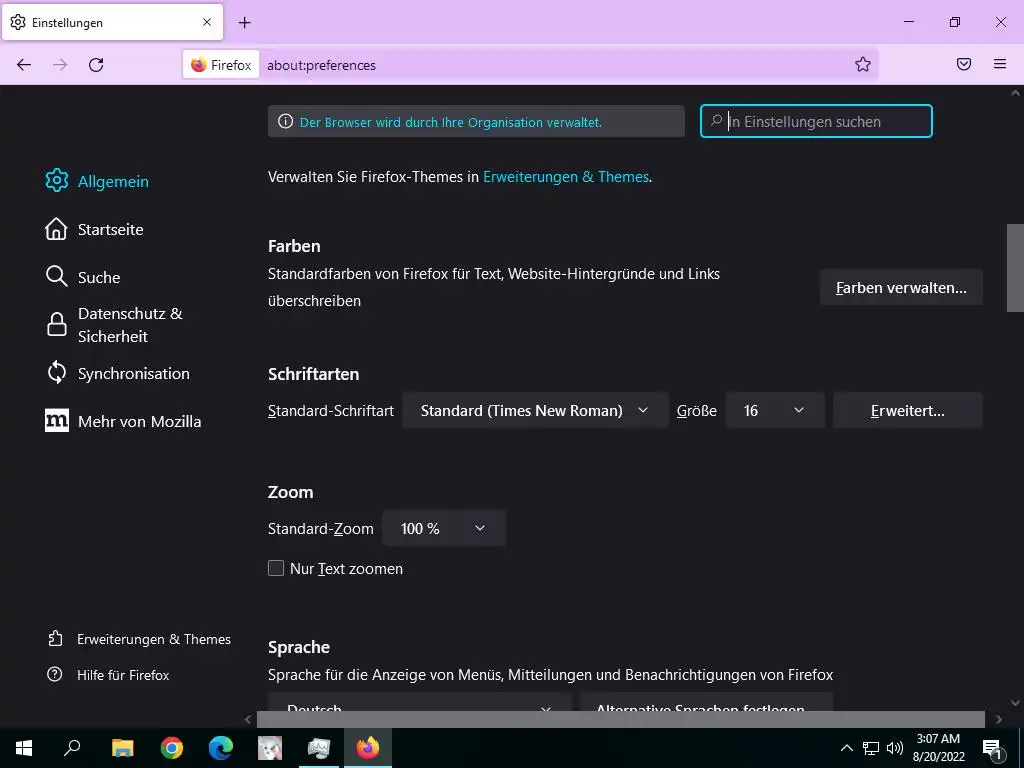This screenshot has width=1024, height=768.
Task: Open a new tab with the plus button
Action: coord(244,23)
